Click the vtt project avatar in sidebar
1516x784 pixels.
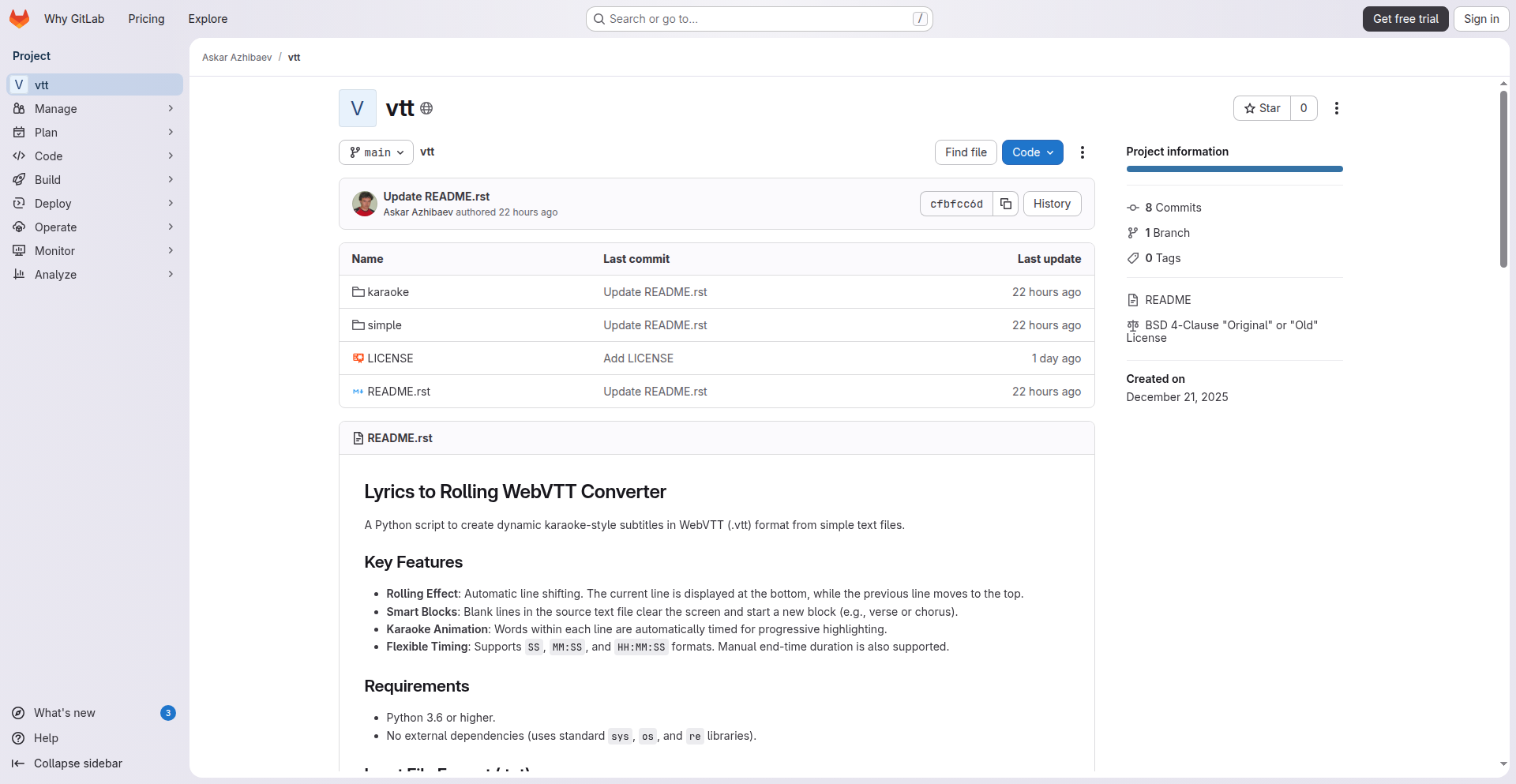(19, 84)
